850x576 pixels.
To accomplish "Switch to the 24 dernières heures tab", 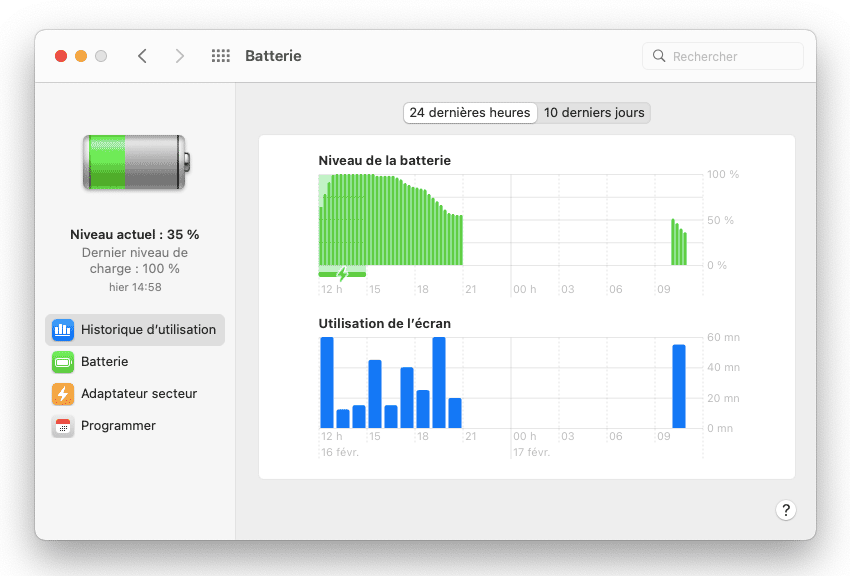I will point(470,113).
